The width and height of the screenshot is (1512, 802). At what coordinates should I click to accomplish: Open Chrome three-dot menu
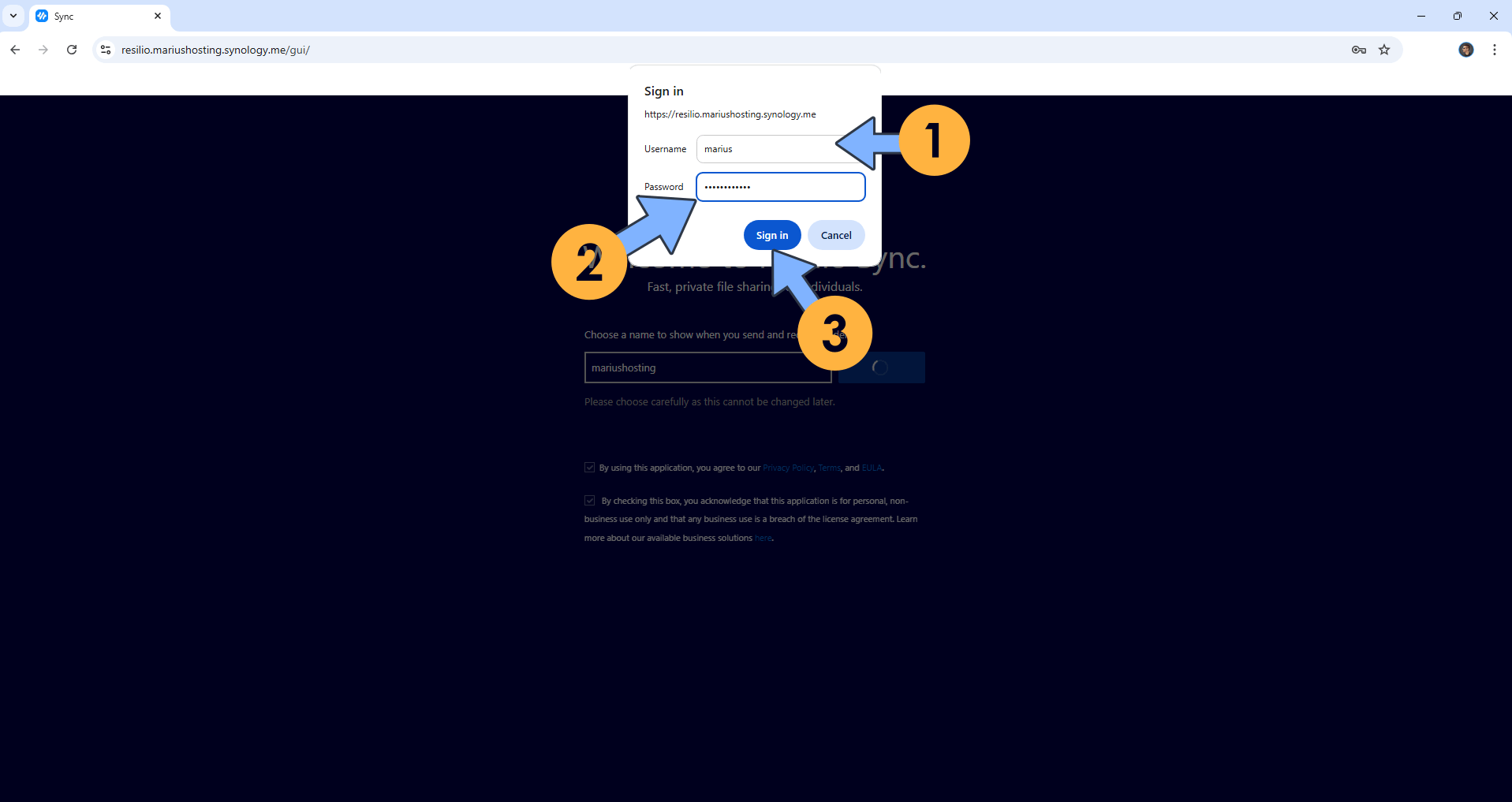(1495, 50)
